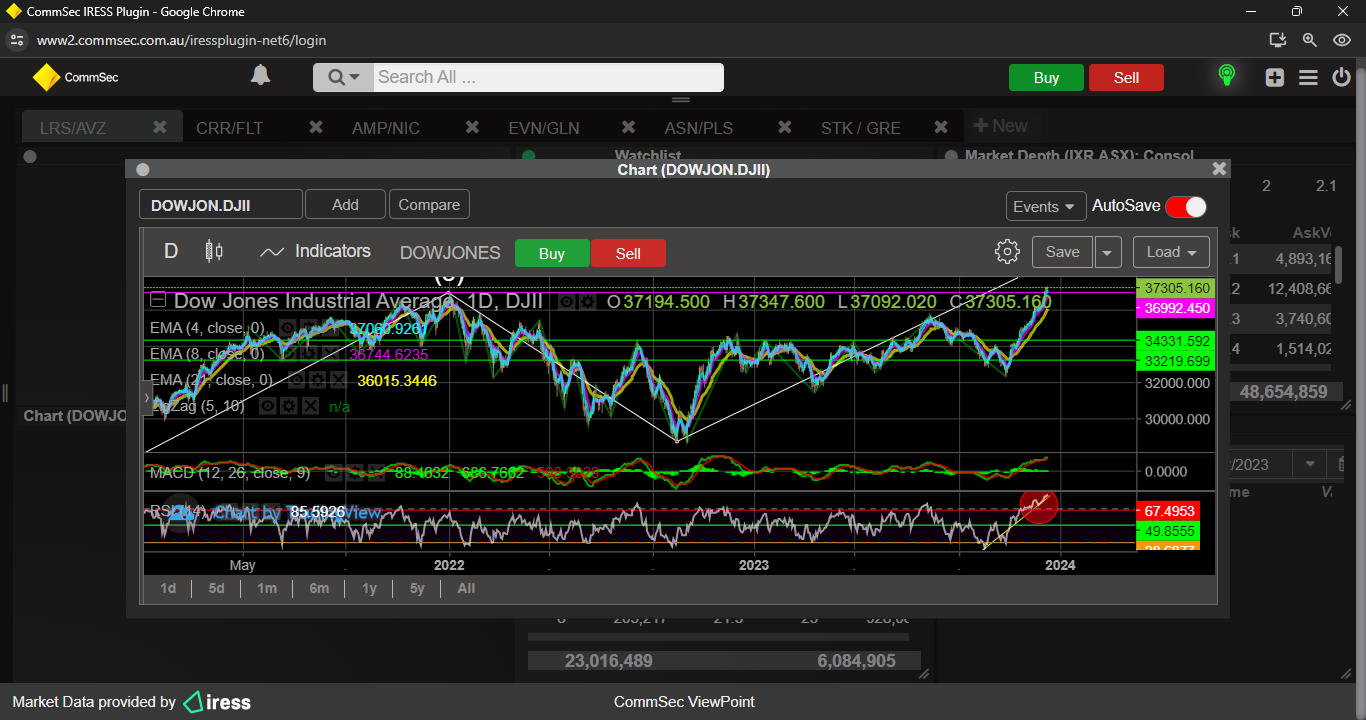Open the notifications bell
The height and width of the screenshot is (720, 1366).
pos(260,75)
